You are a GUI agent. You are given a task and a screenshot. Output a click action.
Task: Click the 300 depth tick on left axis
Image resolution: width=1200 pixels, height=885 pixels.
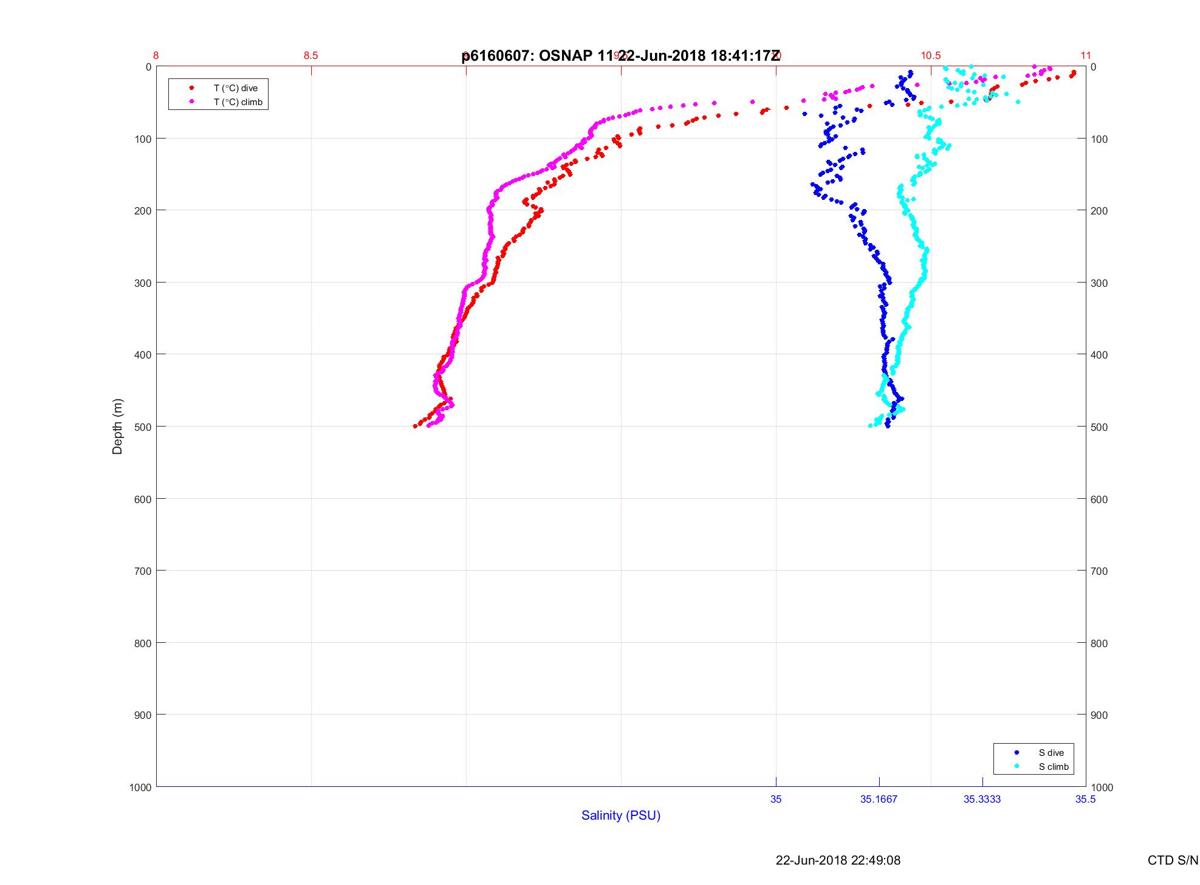point(142,283)
